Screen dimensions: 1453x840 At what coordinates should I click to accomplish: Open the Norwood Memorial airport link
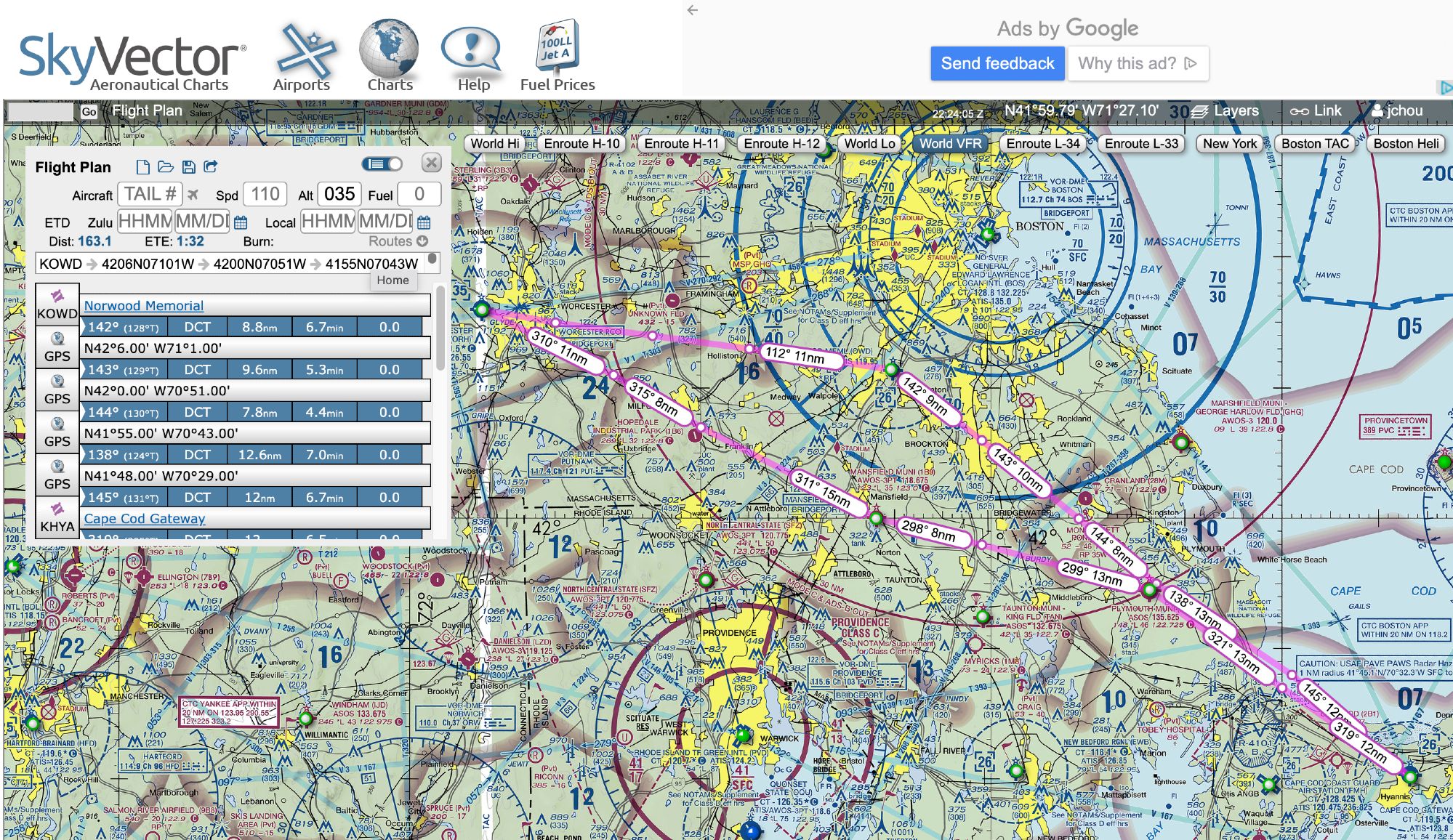[x=144, y=306]
